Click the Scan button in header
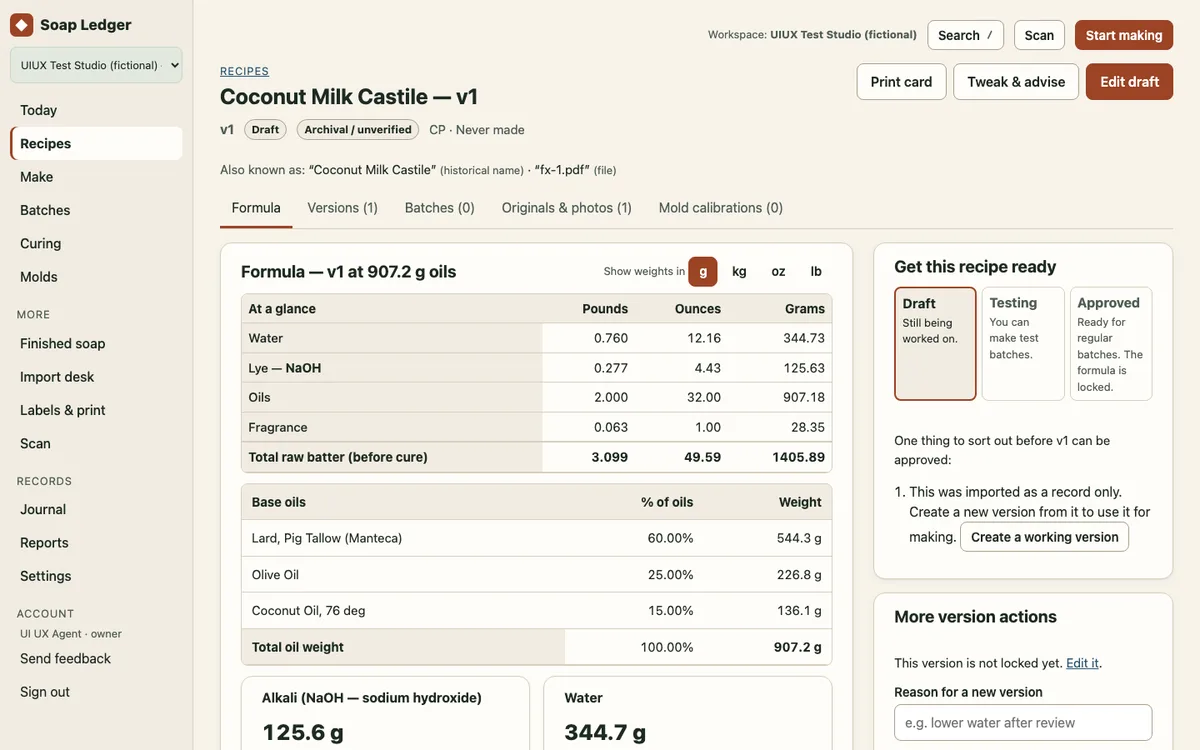The image size is (1200, 750). coord(1039,35)
